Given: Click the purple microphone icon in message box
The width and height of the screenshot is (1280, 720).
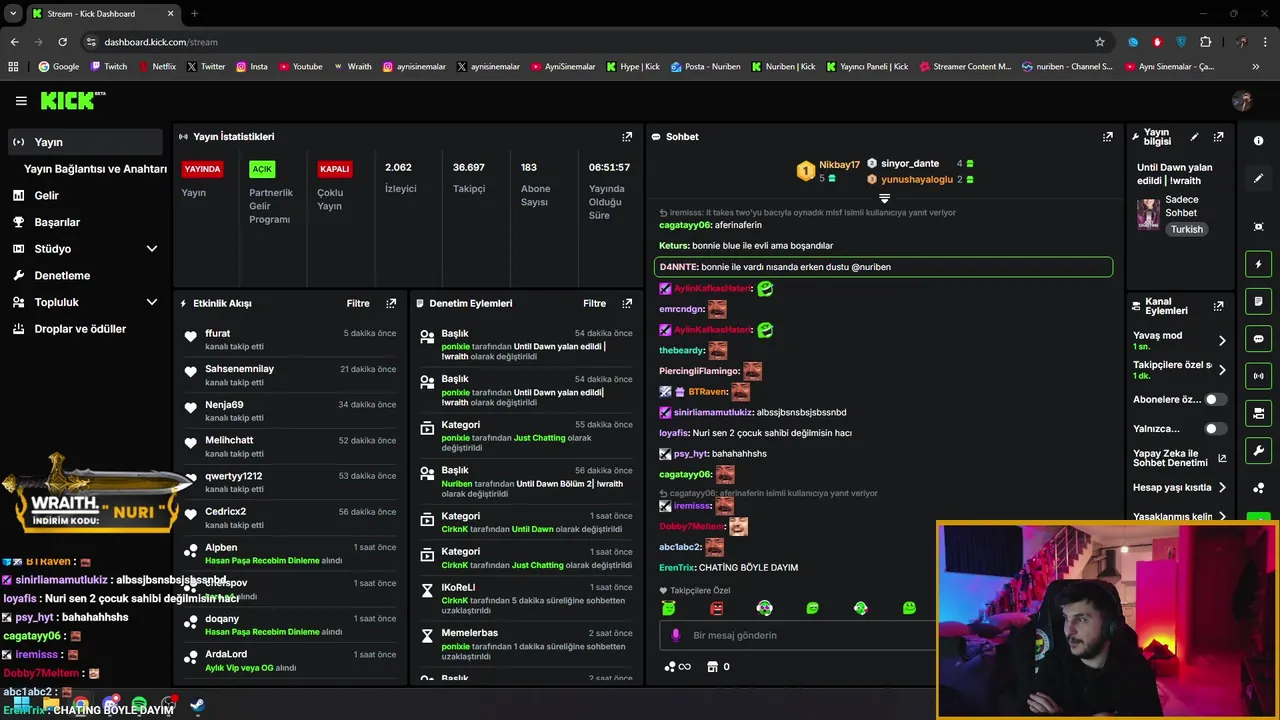Looking at the screenshot, I should (x=676, y=635).
